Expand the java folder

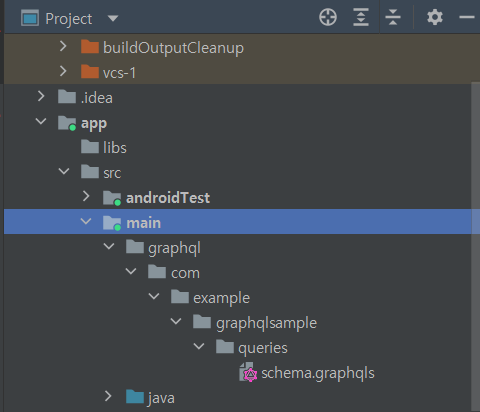pyautogui.click(x=108, y=396)
